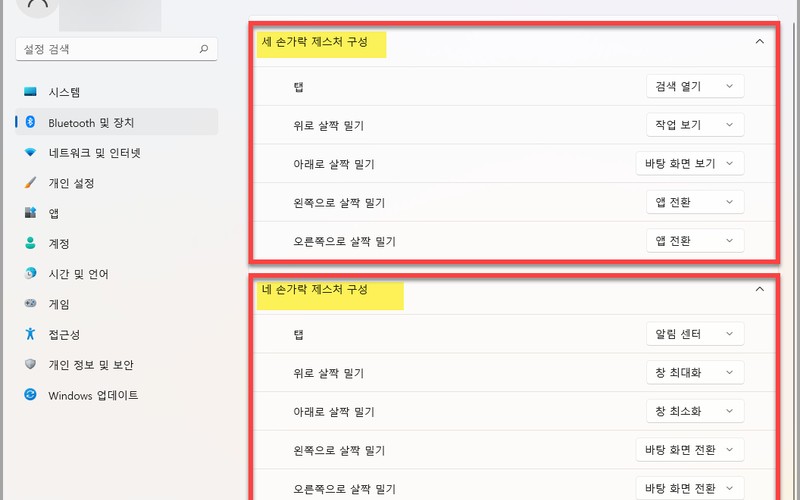Open 창 최대화 dropdown for four-finger swipe up
Screen dimensions: 800x500
pyautogui.click(x=695, y=372)
